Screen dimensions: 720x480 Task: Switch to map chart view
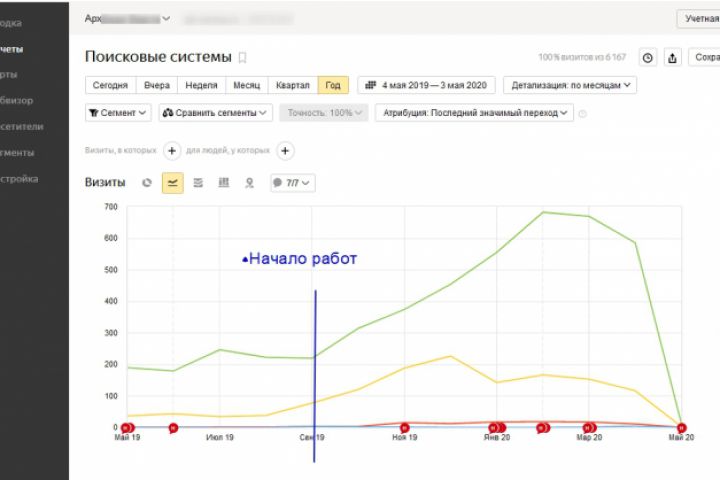pos(249,183)
